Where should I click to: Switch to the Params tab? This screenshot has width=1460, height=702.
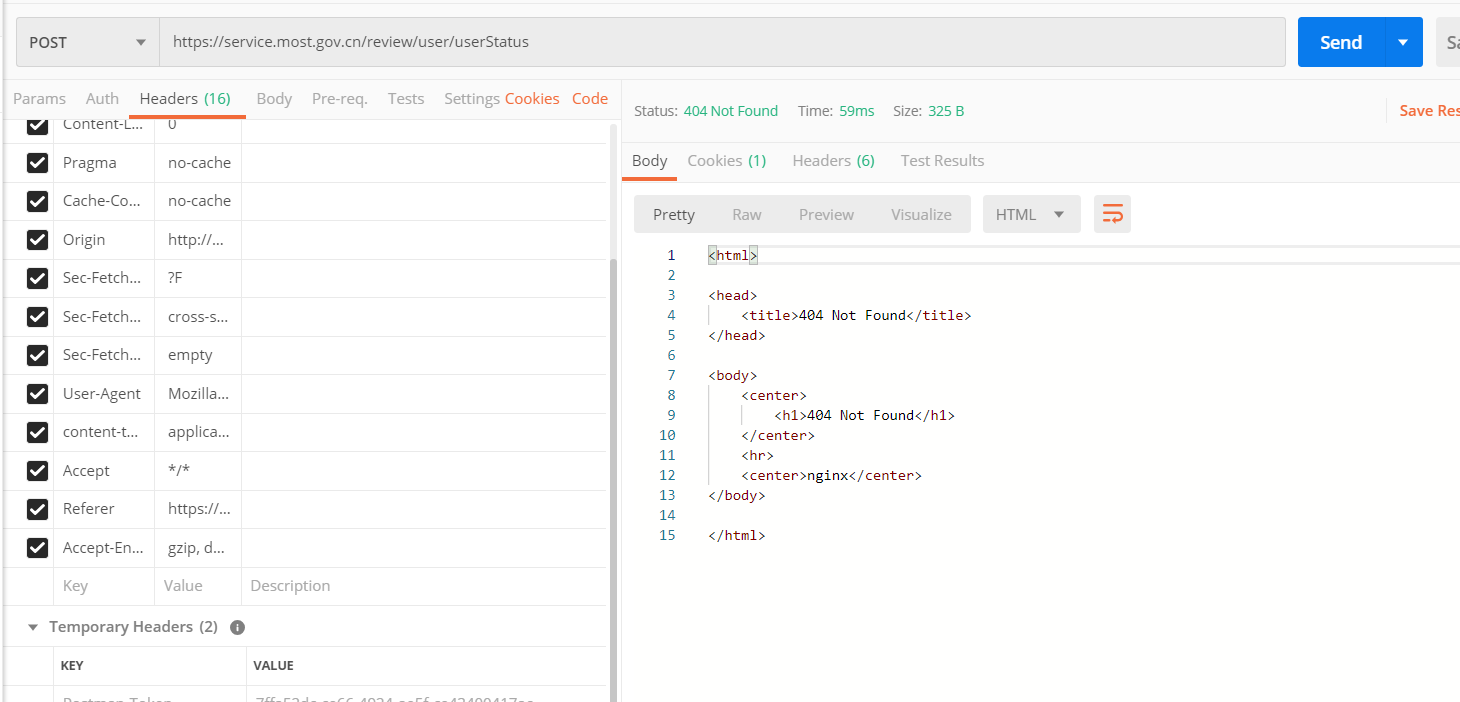pos(39,98)
